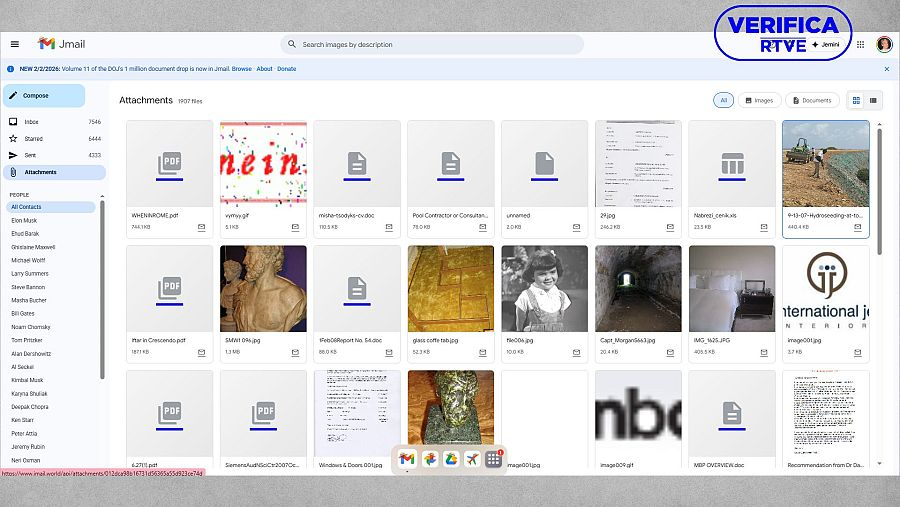The height and width of the screenshot is (507, 900).
Task: Filter attachments by Images
Action: tap(759, 100)
